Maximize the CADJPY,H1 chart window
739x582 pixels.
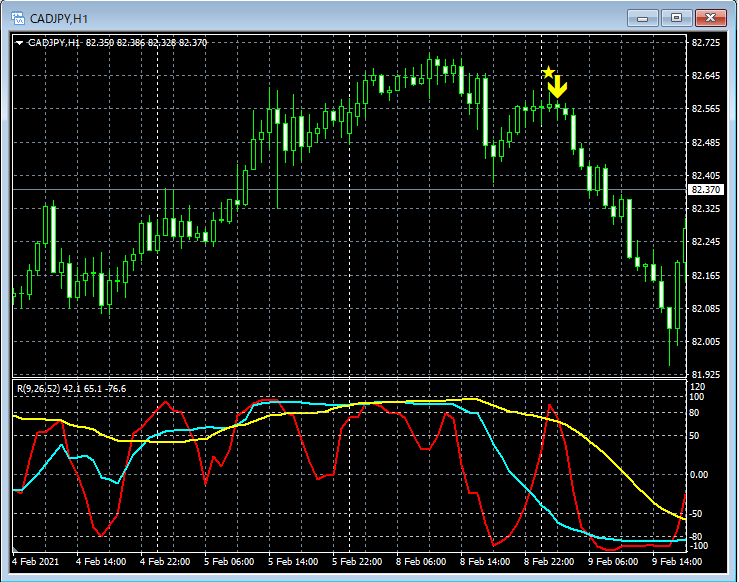pyautogui.click(x=676, y=18)
